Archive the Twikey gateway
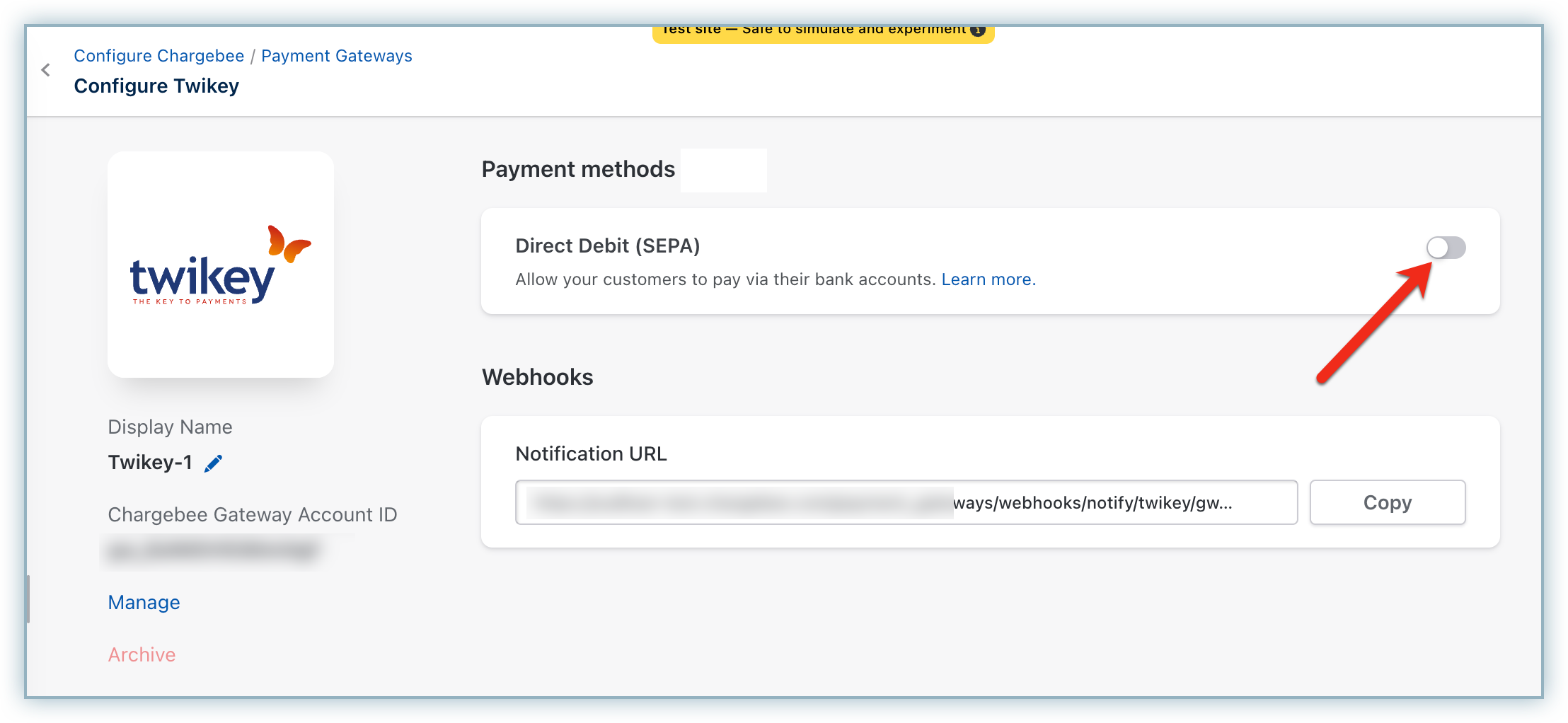Screen dimensions: 1568x723 point(142,655)
